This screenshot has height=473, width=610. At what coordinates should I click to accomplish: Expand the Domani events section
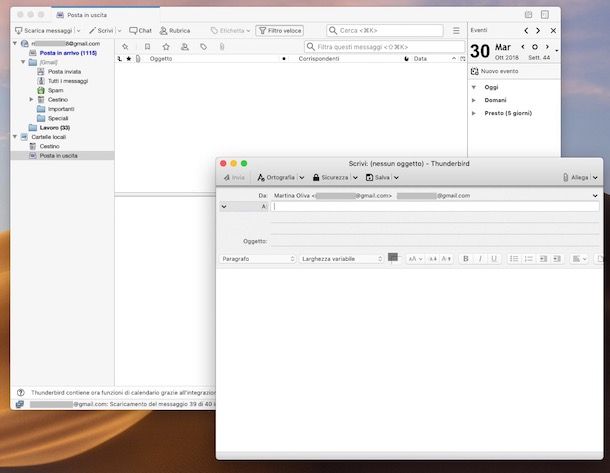click(474, 100)
